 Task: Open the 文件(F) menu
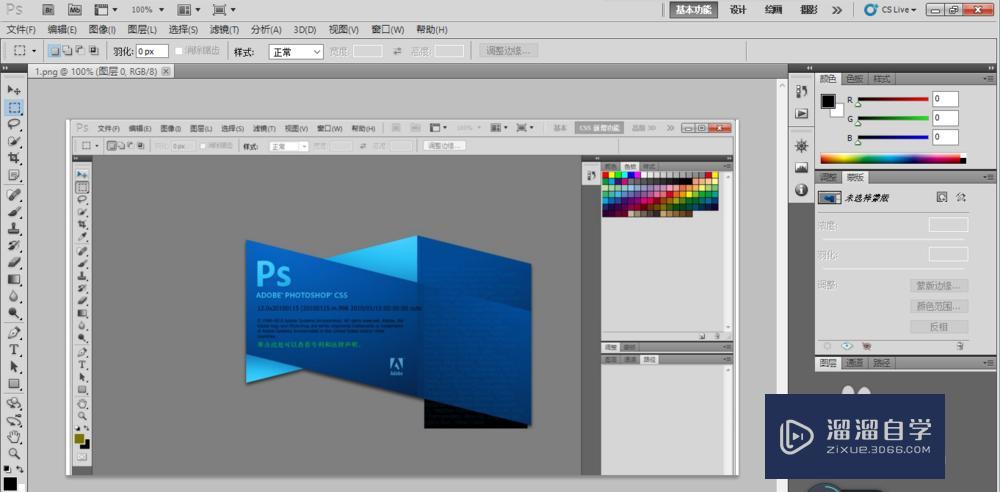21,30
